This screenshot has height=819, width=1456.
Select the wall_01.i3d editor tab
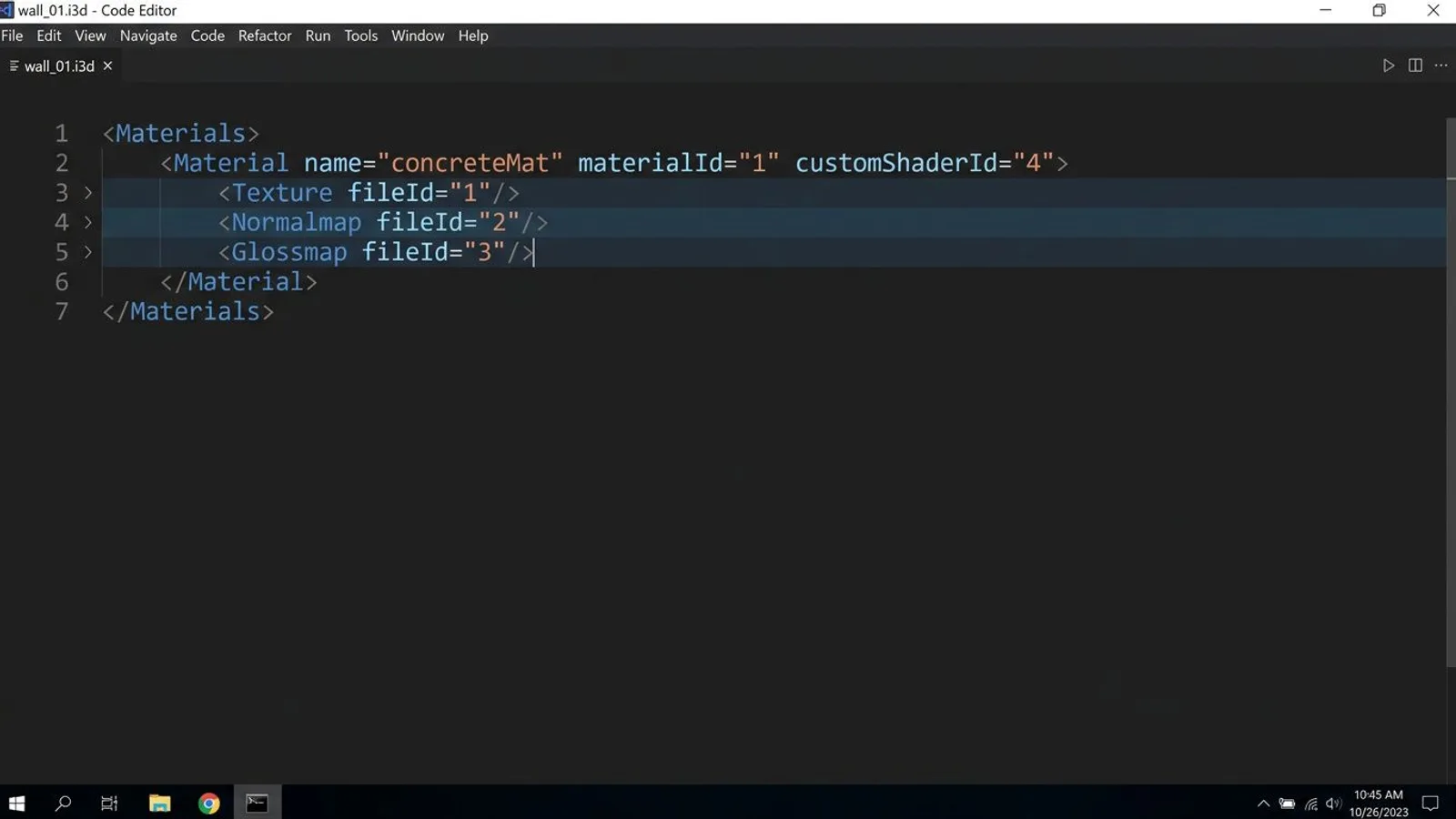(60, 66)
